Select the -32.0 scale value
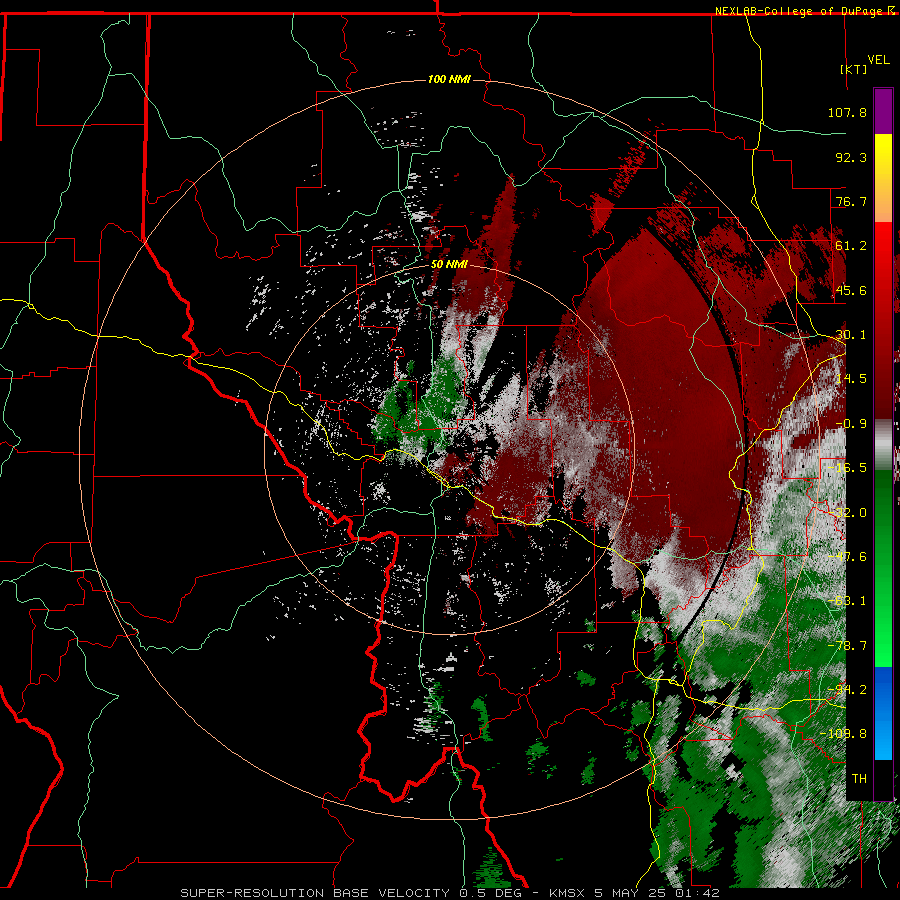This screenshot has height=900, width=900. pyautogui.click(x=847, y=513)
